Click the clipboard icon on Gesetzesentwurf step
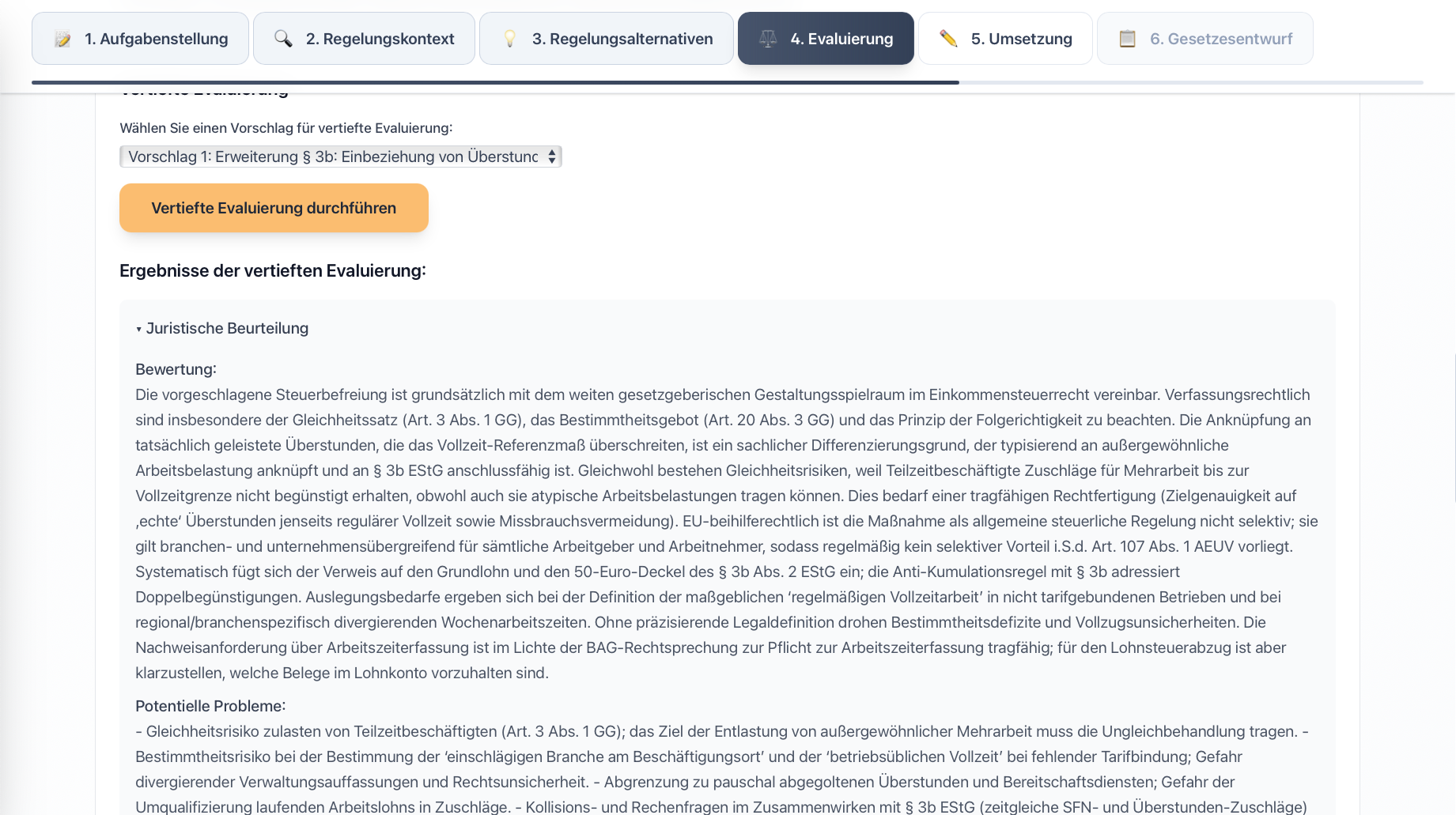The image size is (1456, 815). 1126,37
